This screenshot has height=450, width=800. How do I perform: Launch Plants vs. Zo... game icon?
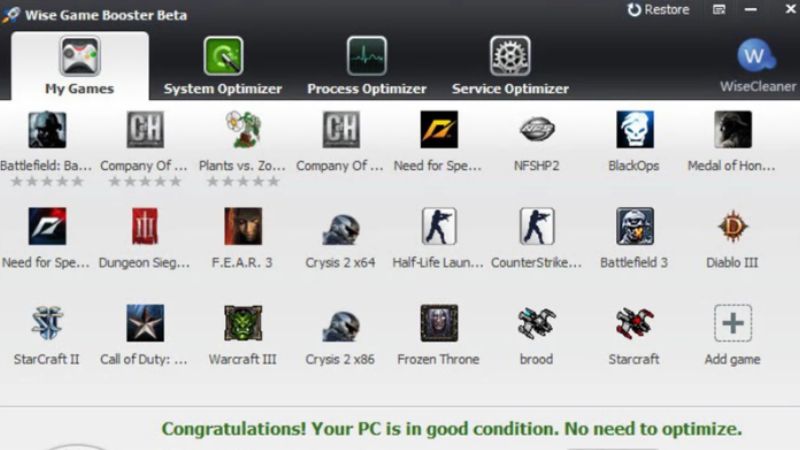pyautogui.click(x=243, y=130)
